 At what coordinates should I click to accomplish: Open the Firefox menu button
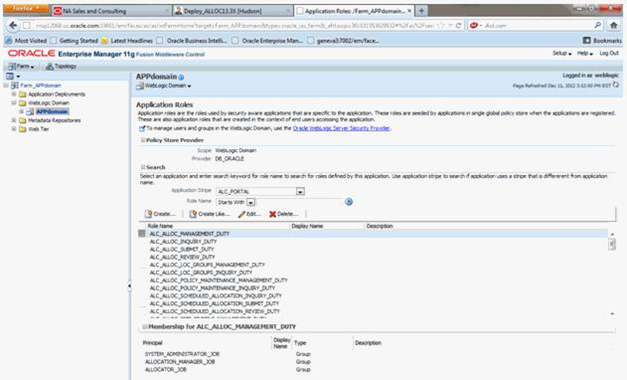(26, 8)
